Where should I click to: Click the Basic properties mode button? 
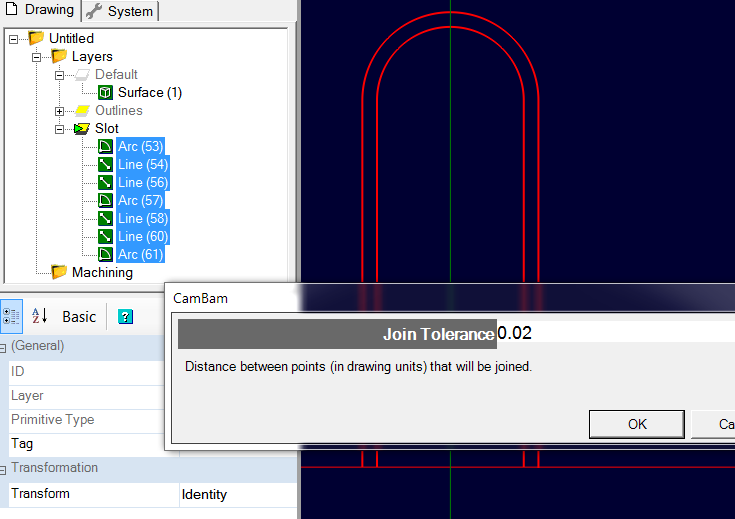tap(79, 317)
